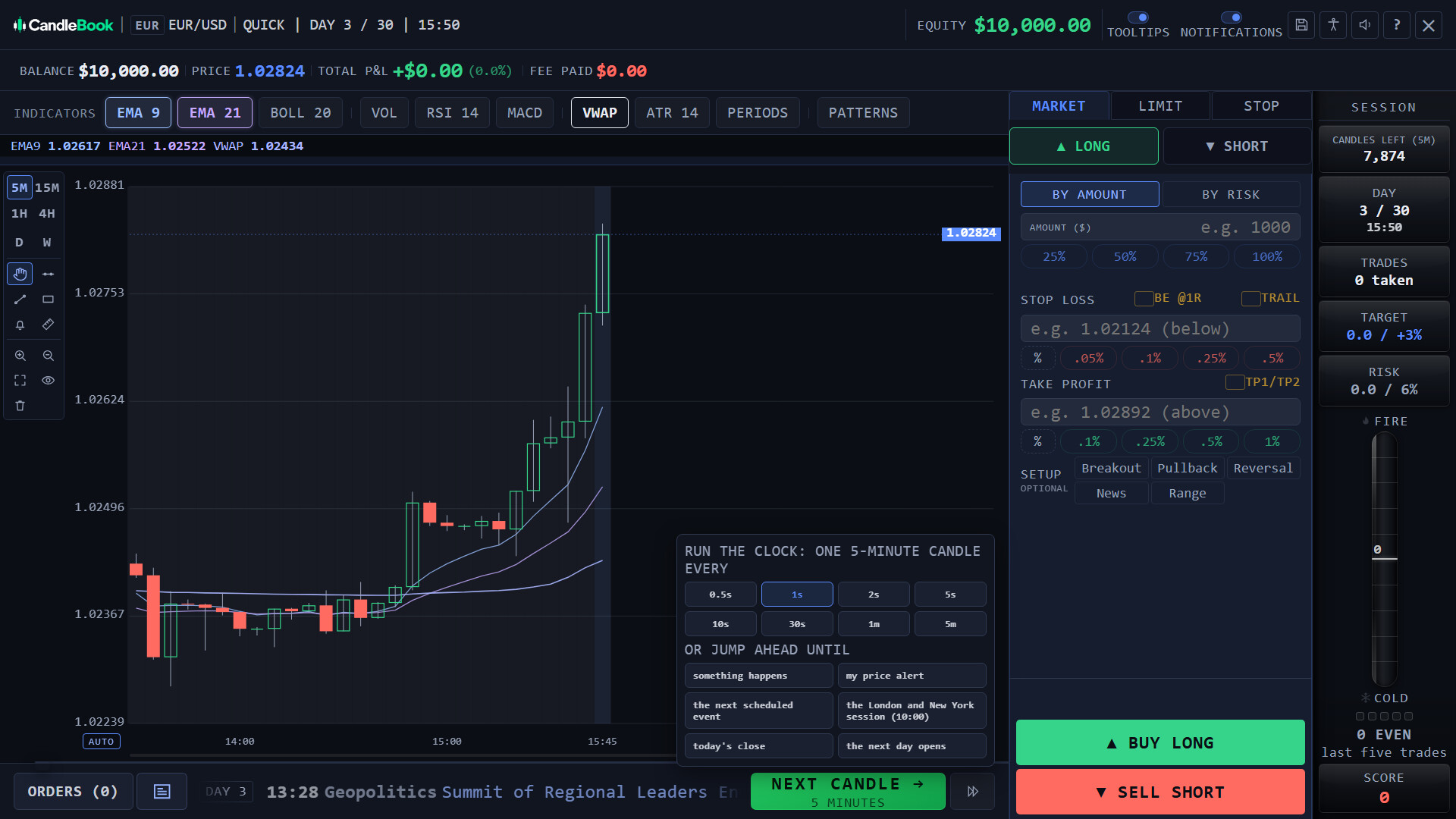Select the trend line drawing tool
This screenshot has width=1456, height=819.
tap(20, 300)
